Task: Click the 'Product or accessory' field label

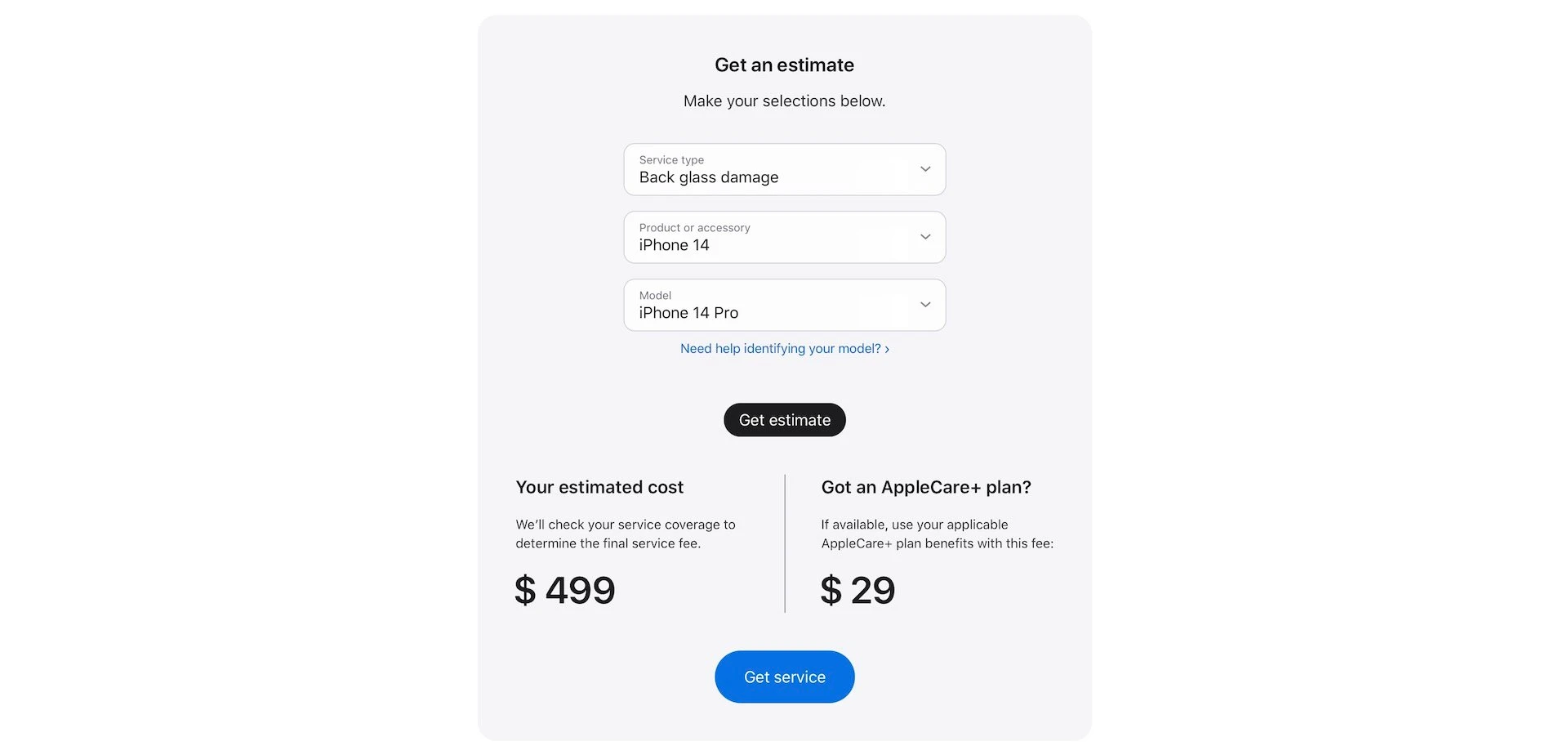Action: 694,228
